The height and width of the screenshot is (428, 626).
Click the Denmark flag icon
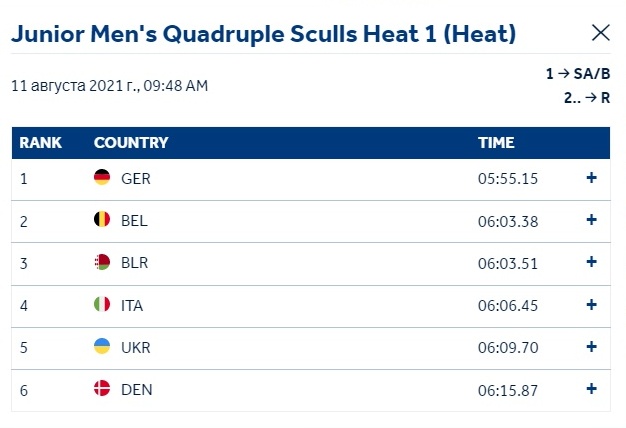[x=102, y=388]
